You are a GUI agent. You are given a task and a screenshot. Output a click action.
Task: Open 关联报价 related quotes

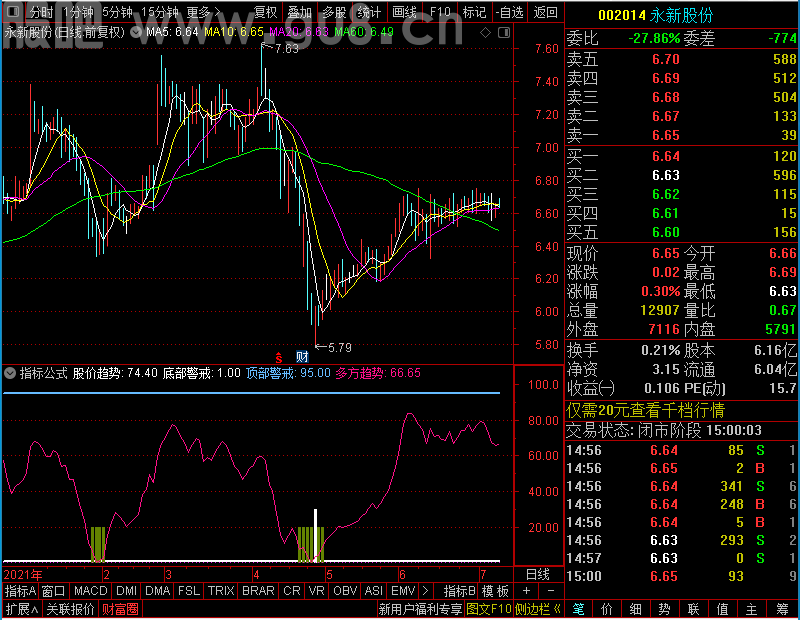[70, 609]
